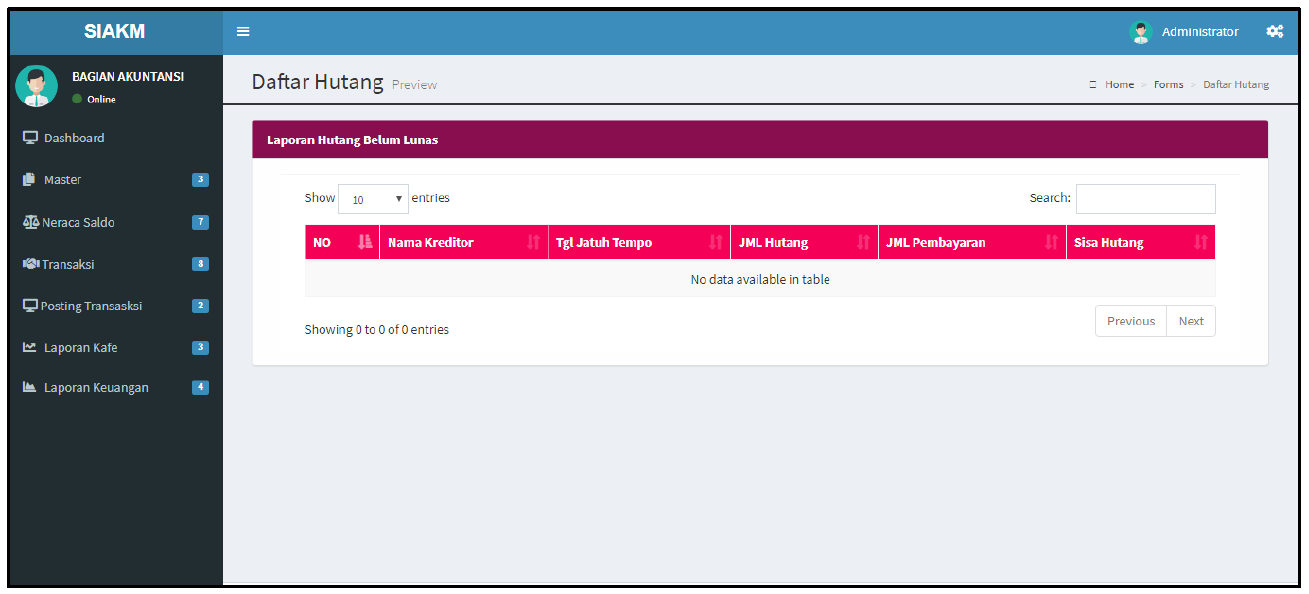Open the Laporan Keuangan menu
Viewport: 1309px width, 594px height.
click(96, 388)
